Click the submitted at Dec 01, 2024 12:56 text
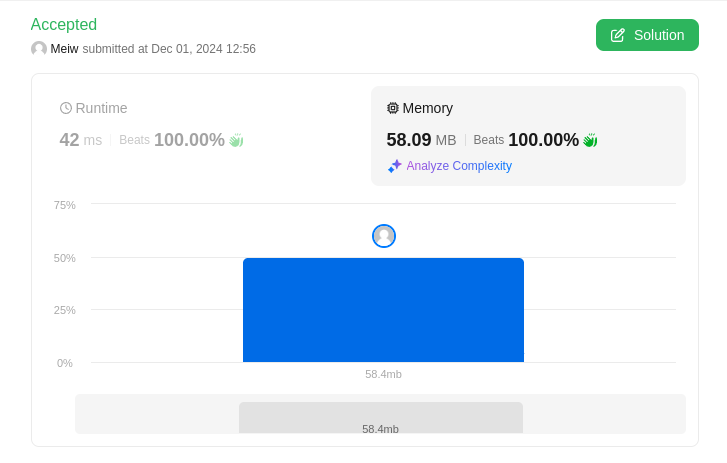The image size is (727, 463). coord(169,49)
